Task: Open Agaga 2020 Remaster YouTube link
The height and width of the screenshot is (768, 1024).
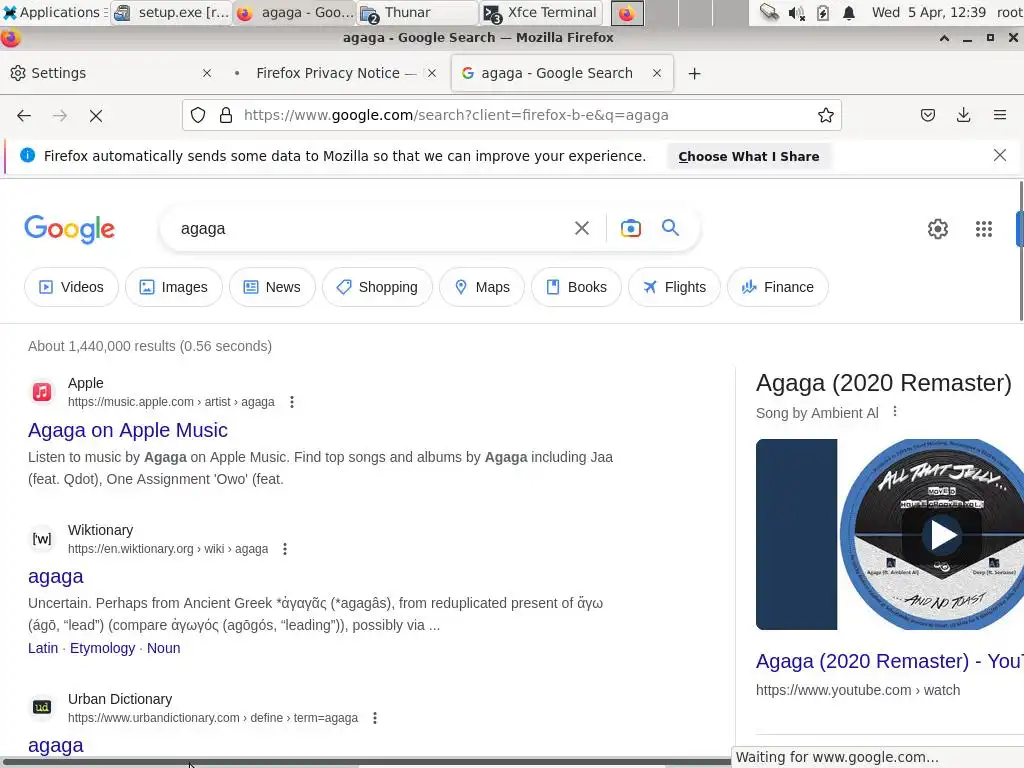Action: pyautogui.click(x=889, y=662)
